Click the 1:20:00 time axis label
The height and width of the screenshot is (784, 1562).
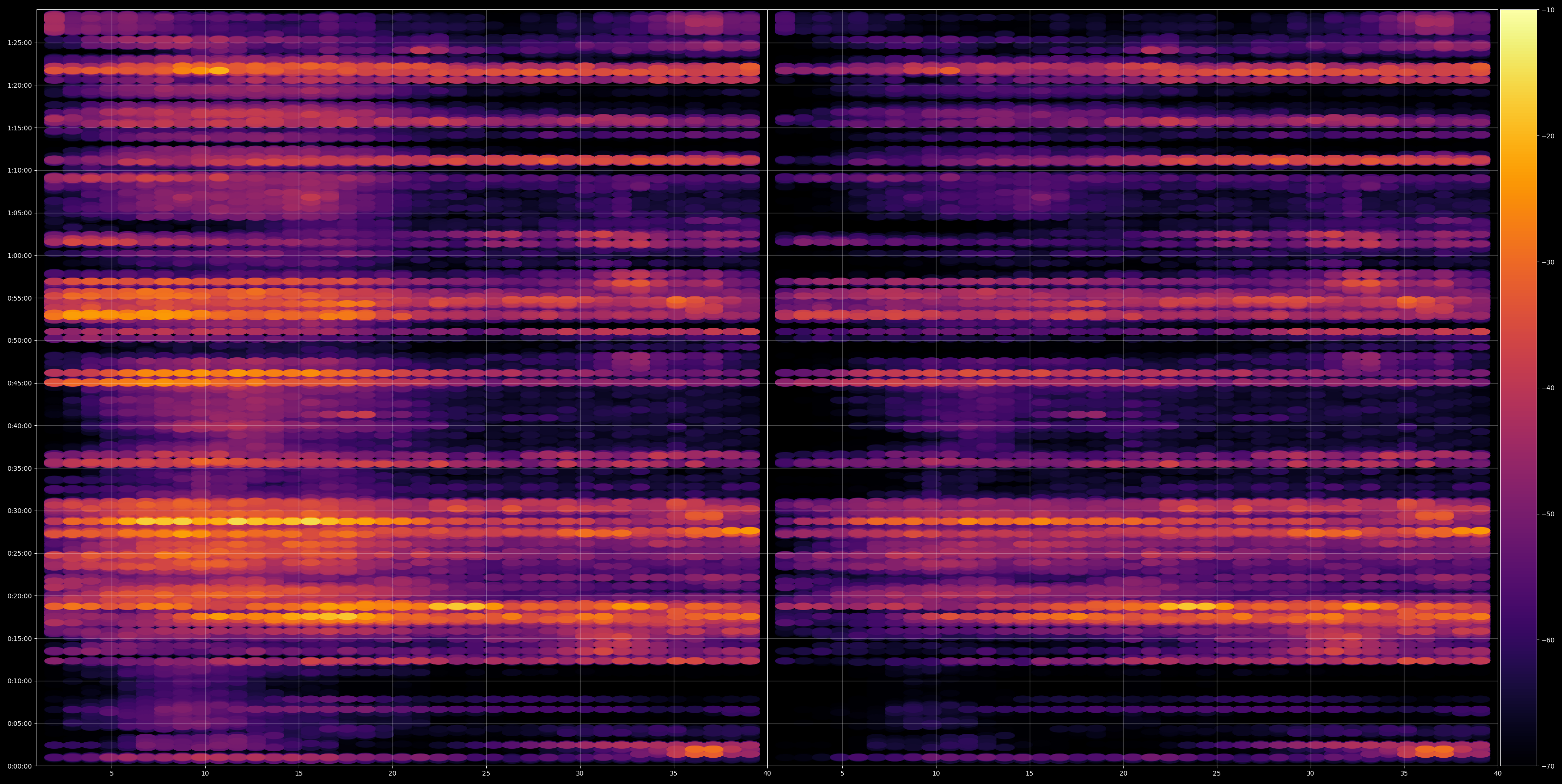tap(19, 85)
